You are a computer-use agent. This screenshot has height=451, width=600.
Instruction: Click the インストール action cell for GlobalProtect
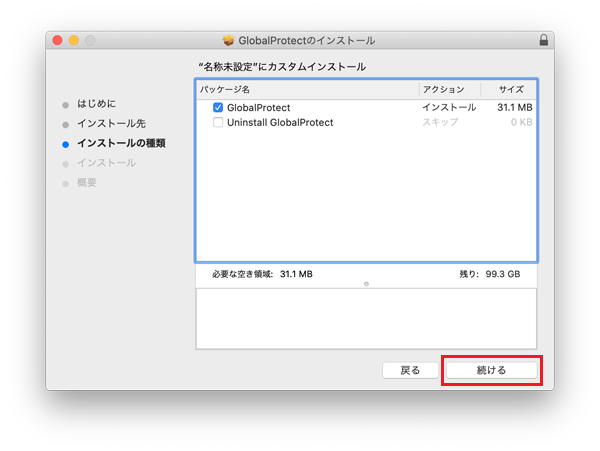[448, 107]
